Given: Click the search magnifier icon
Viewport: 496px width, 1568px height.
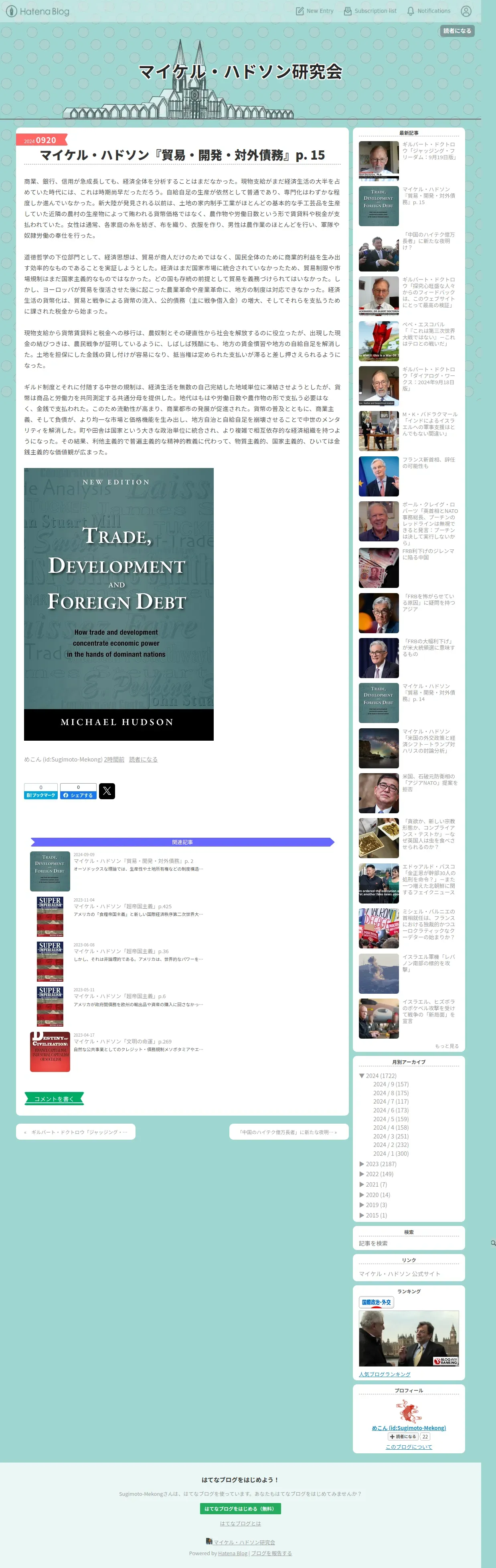Looking at the screenshot, I should [493, 1243].
